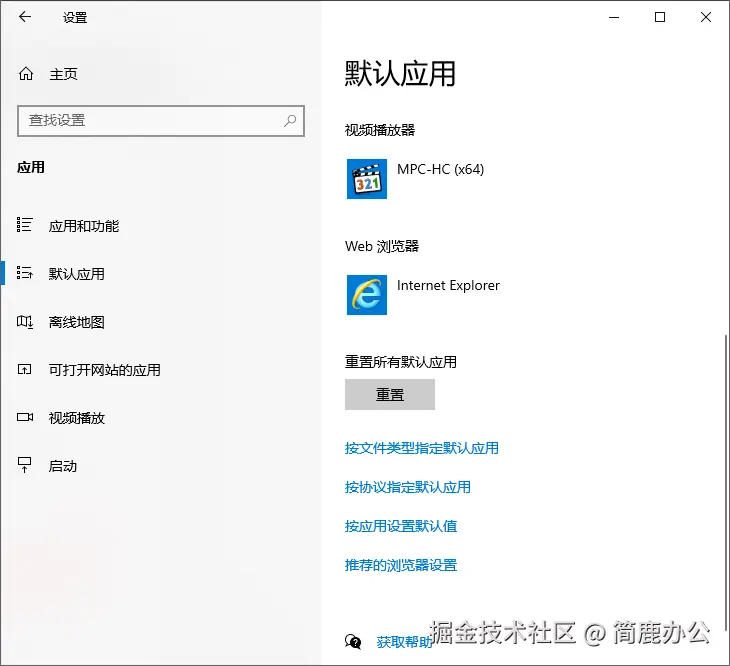This screenshot has height=666, width=730.
Task: Click the MPC-HC 321 clapperboard icon
Action: tap(367, 179)
